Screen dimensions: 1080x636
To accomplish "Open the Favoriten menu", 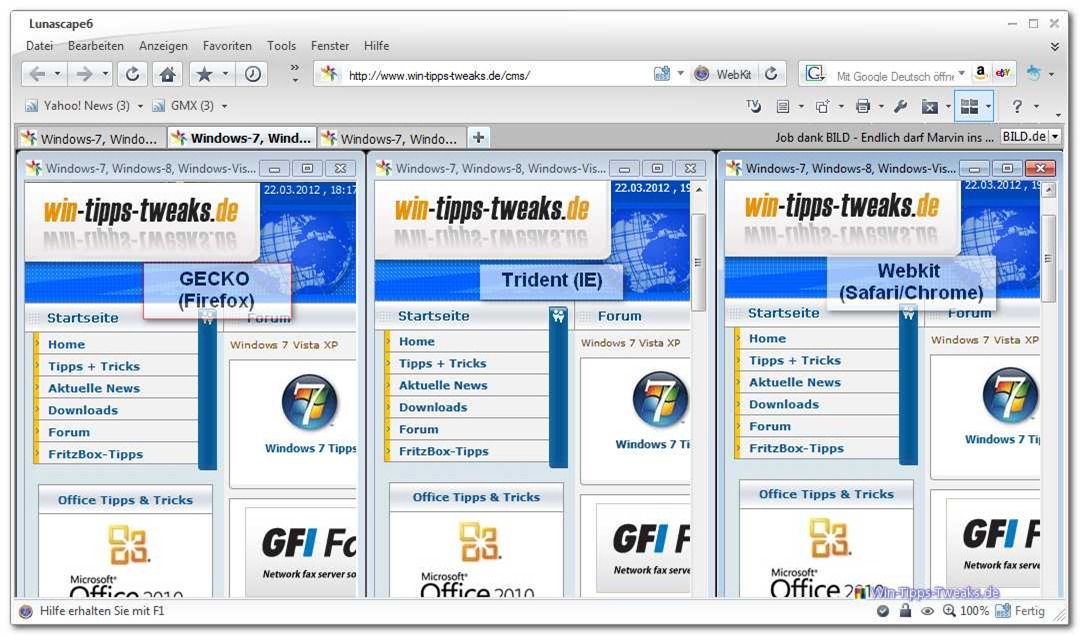I will click(227, 46).
